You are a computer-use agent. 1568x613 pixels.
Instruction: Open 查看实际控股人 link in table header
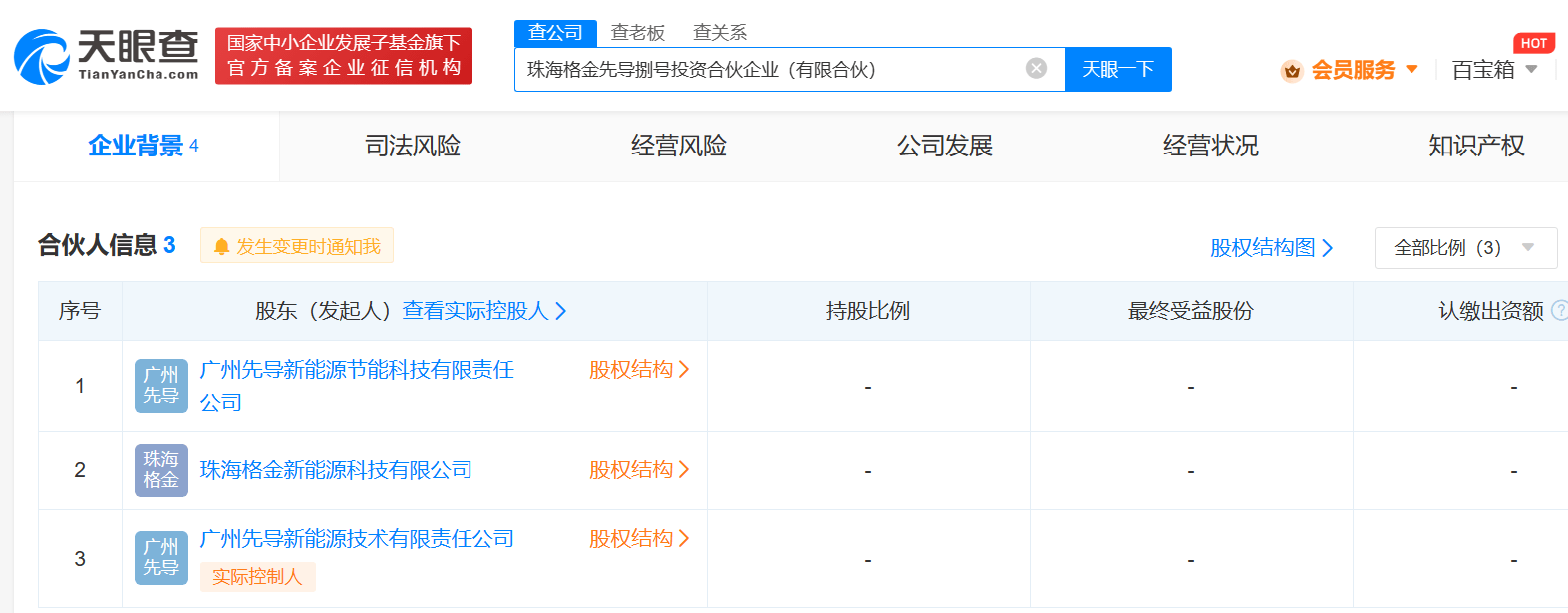click(484, 311)
